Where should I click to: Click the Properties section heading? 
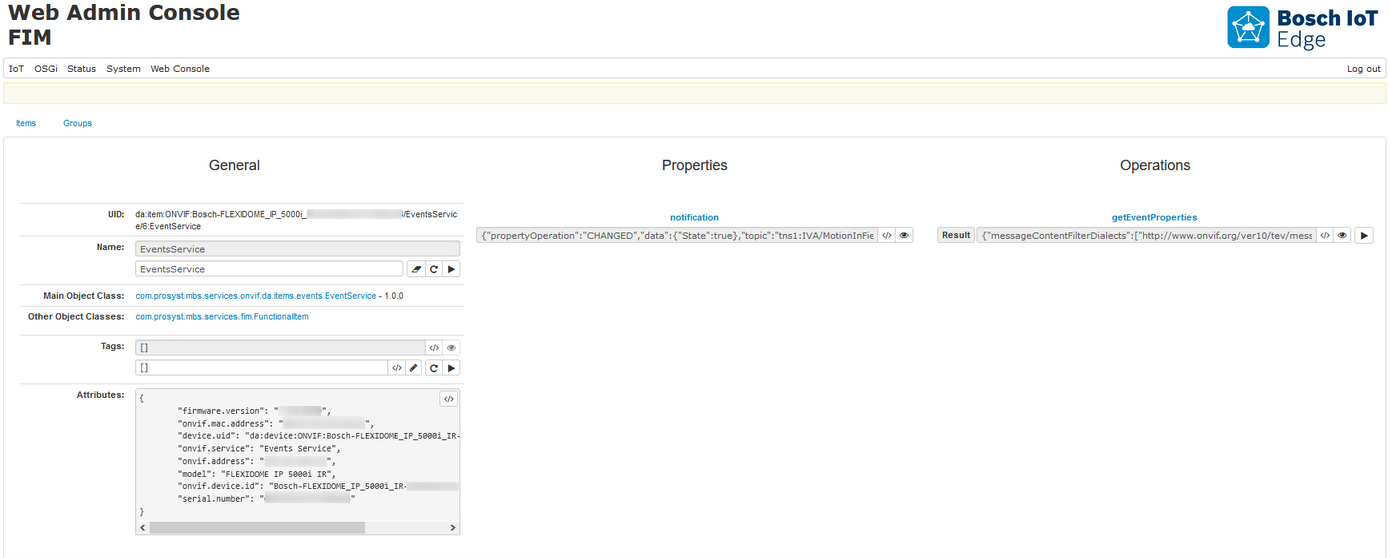pyautogui.click(x=694, y=166)
